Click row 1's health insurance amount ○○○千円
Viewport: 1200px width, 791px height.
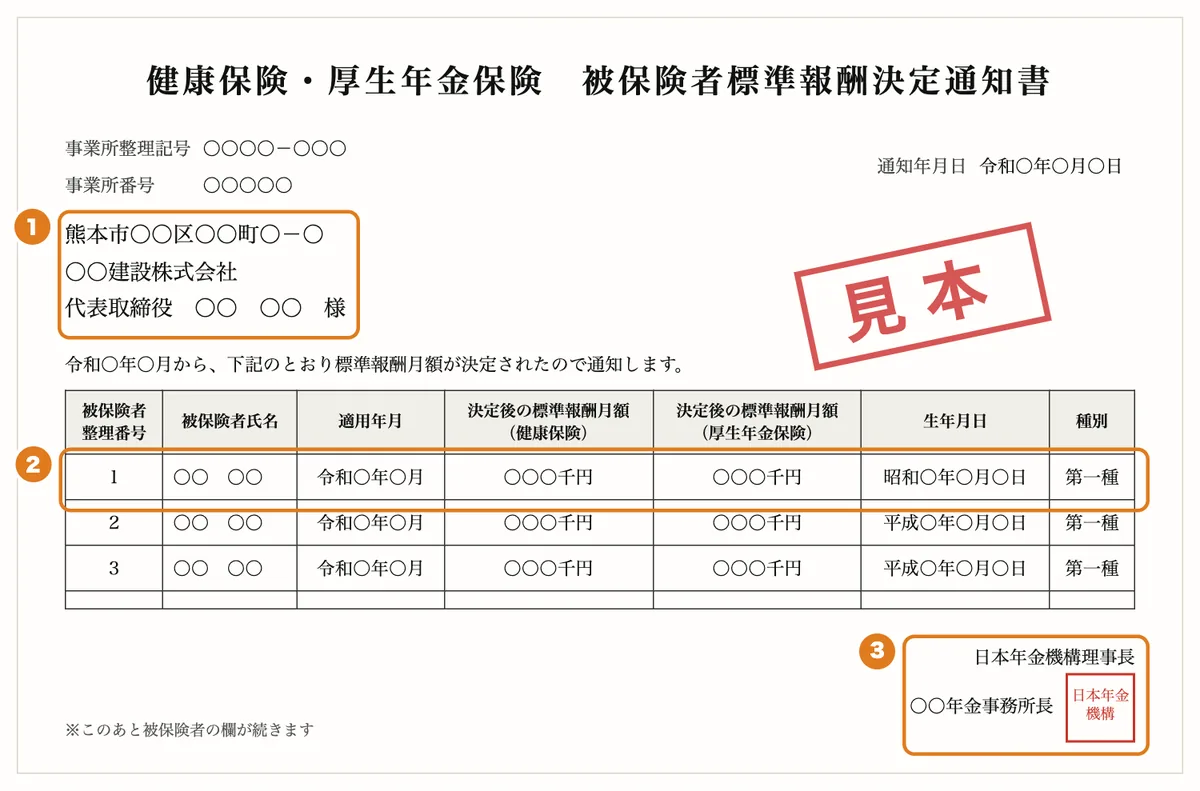548,477
